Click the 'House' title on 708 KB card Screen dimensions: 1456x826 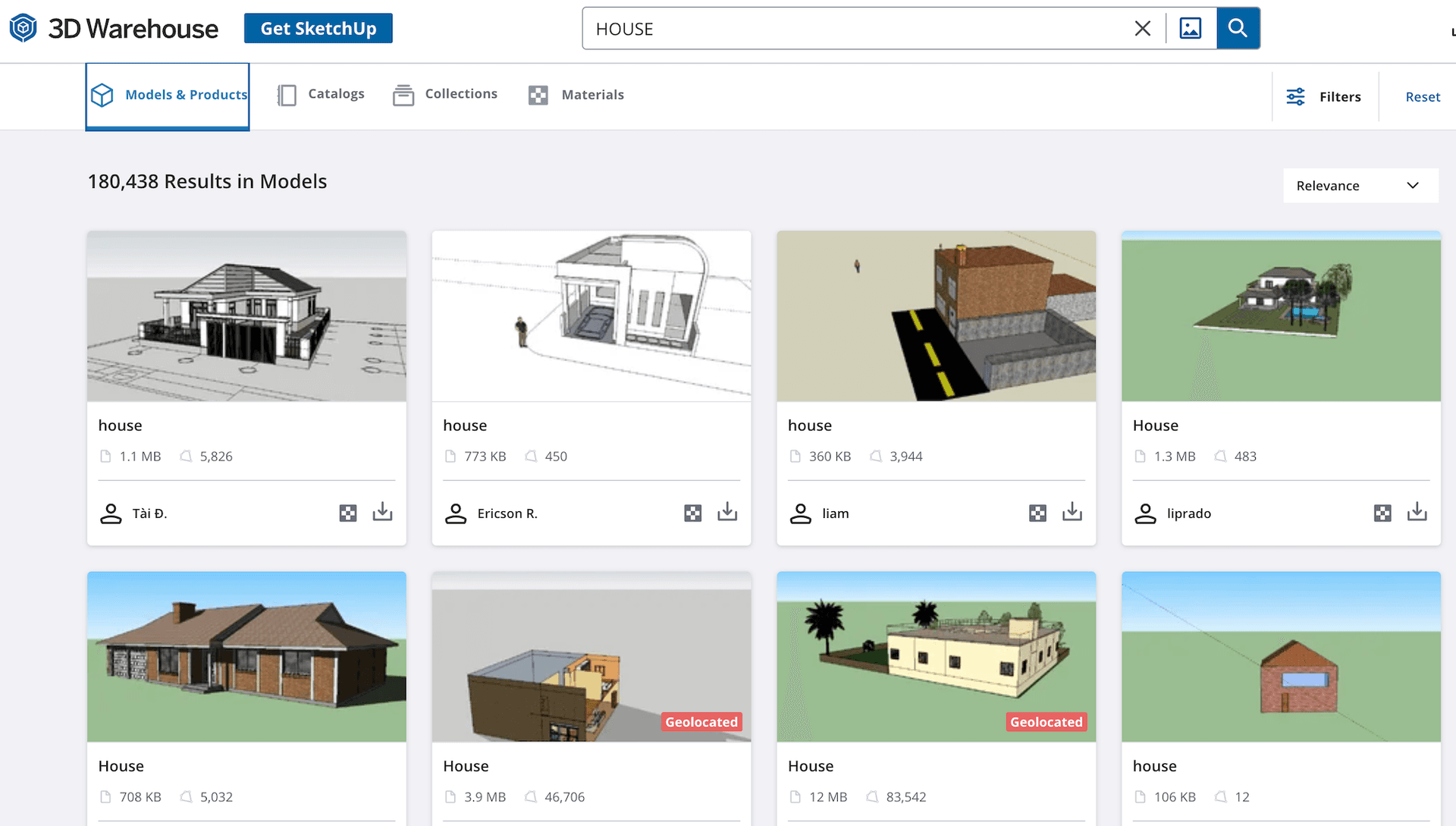tap(121, 766)
